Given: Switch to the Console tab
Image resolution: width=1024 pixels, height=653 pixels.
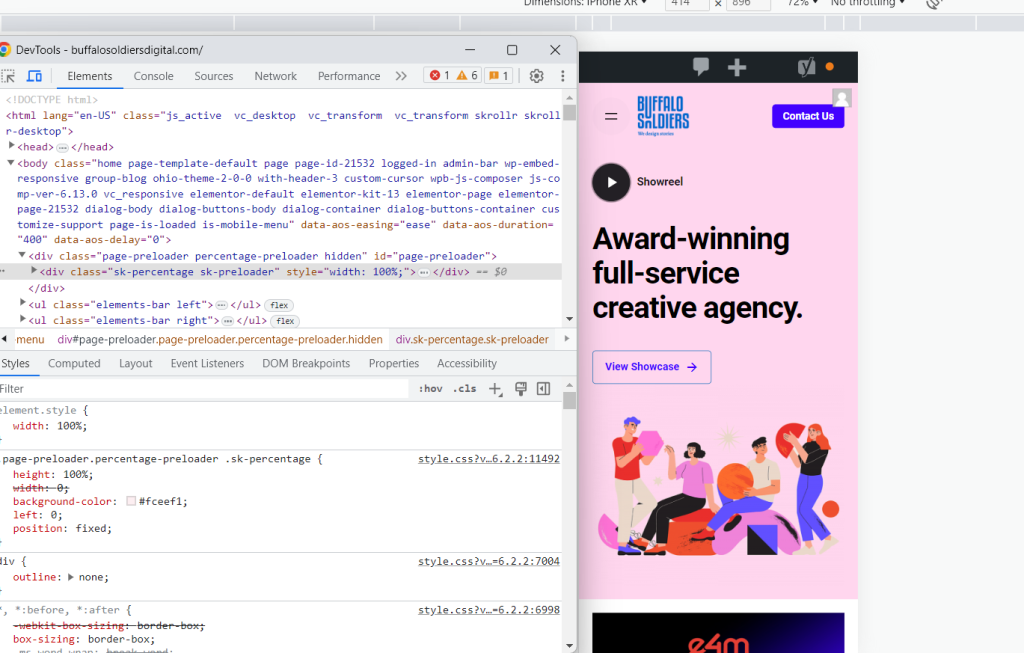Looking at the screenshot, I should 153,76.
